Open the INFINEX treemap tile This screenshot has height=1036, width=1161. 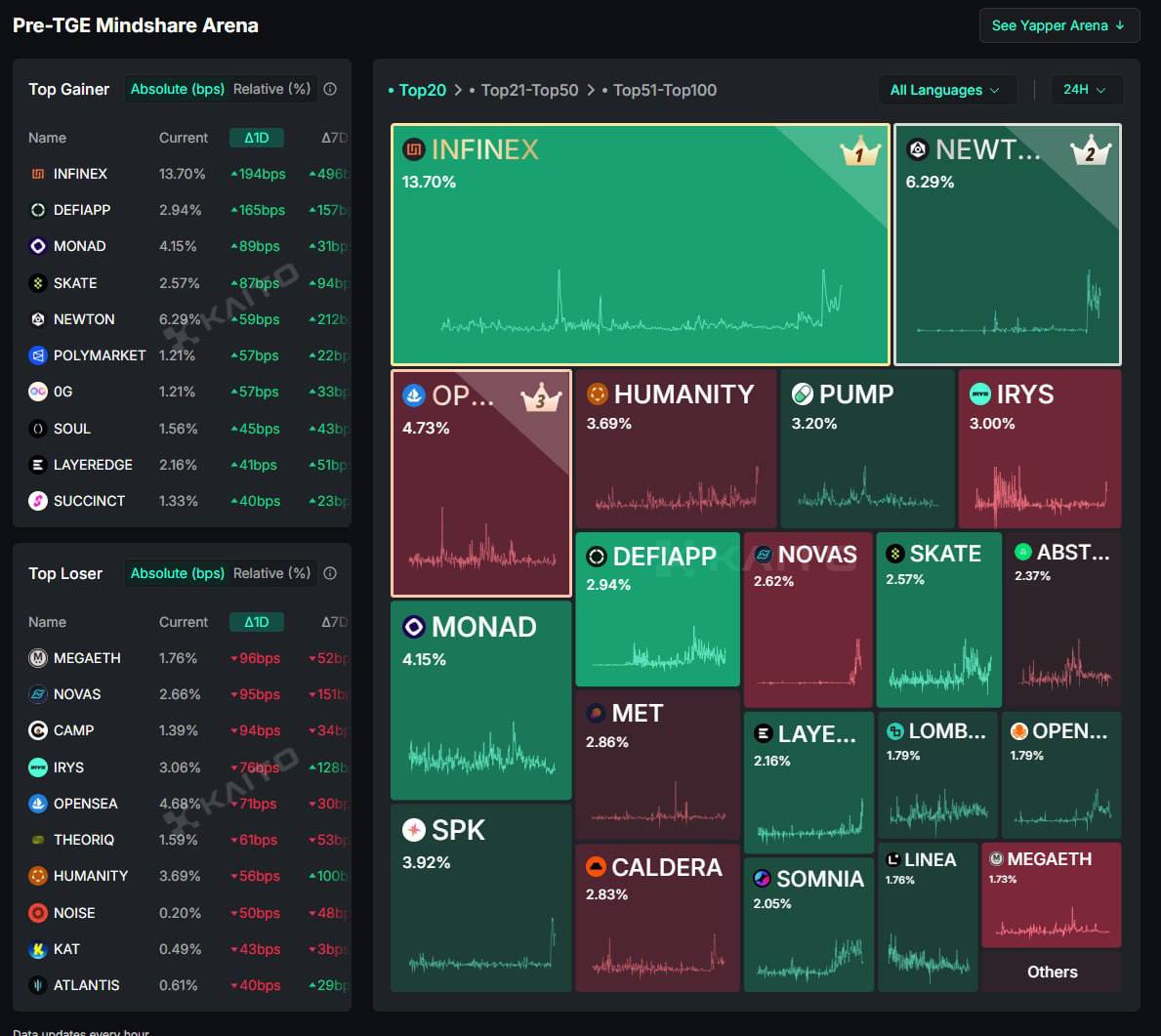coord(641,244)
